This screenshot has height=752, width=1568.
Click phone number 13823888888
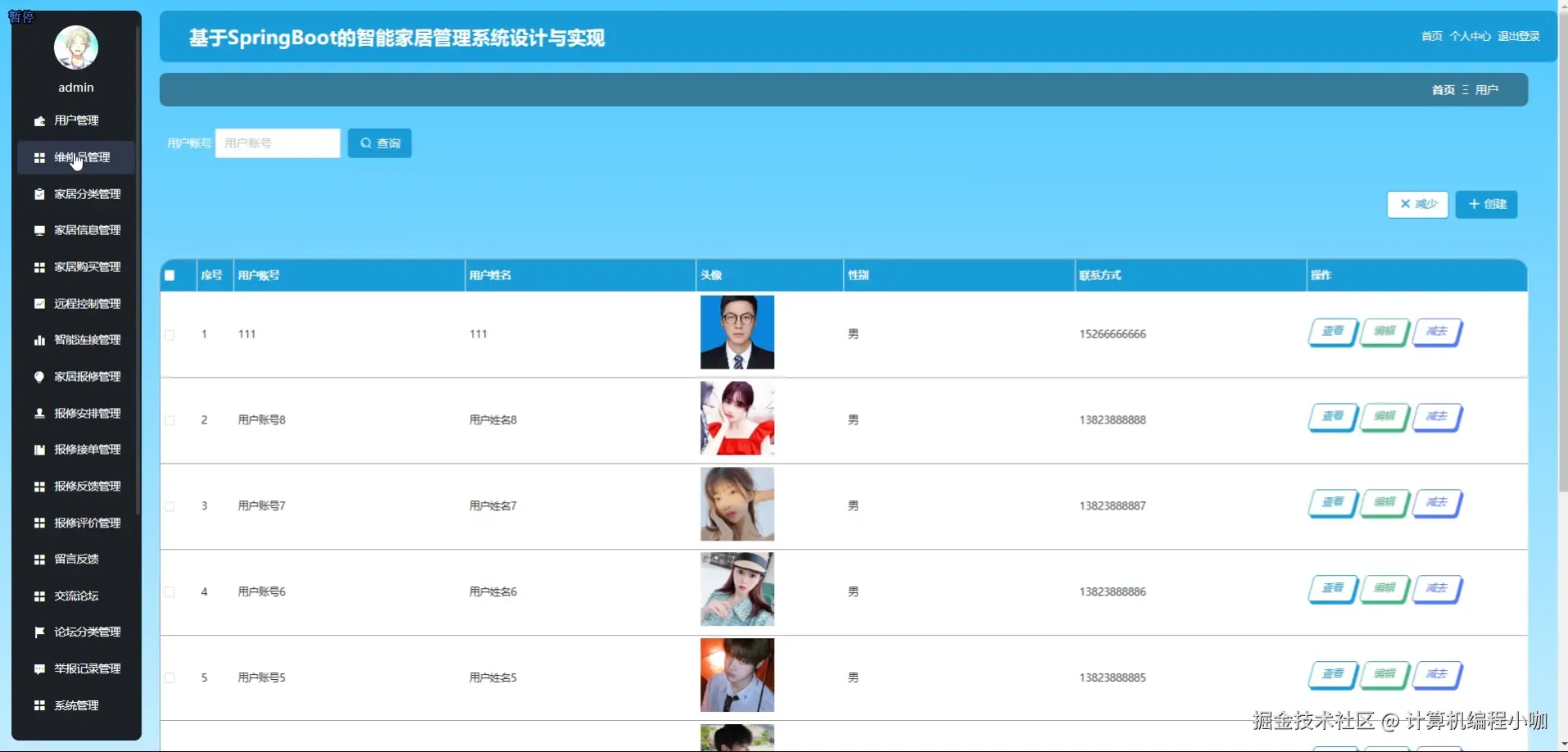[1113, 420]
